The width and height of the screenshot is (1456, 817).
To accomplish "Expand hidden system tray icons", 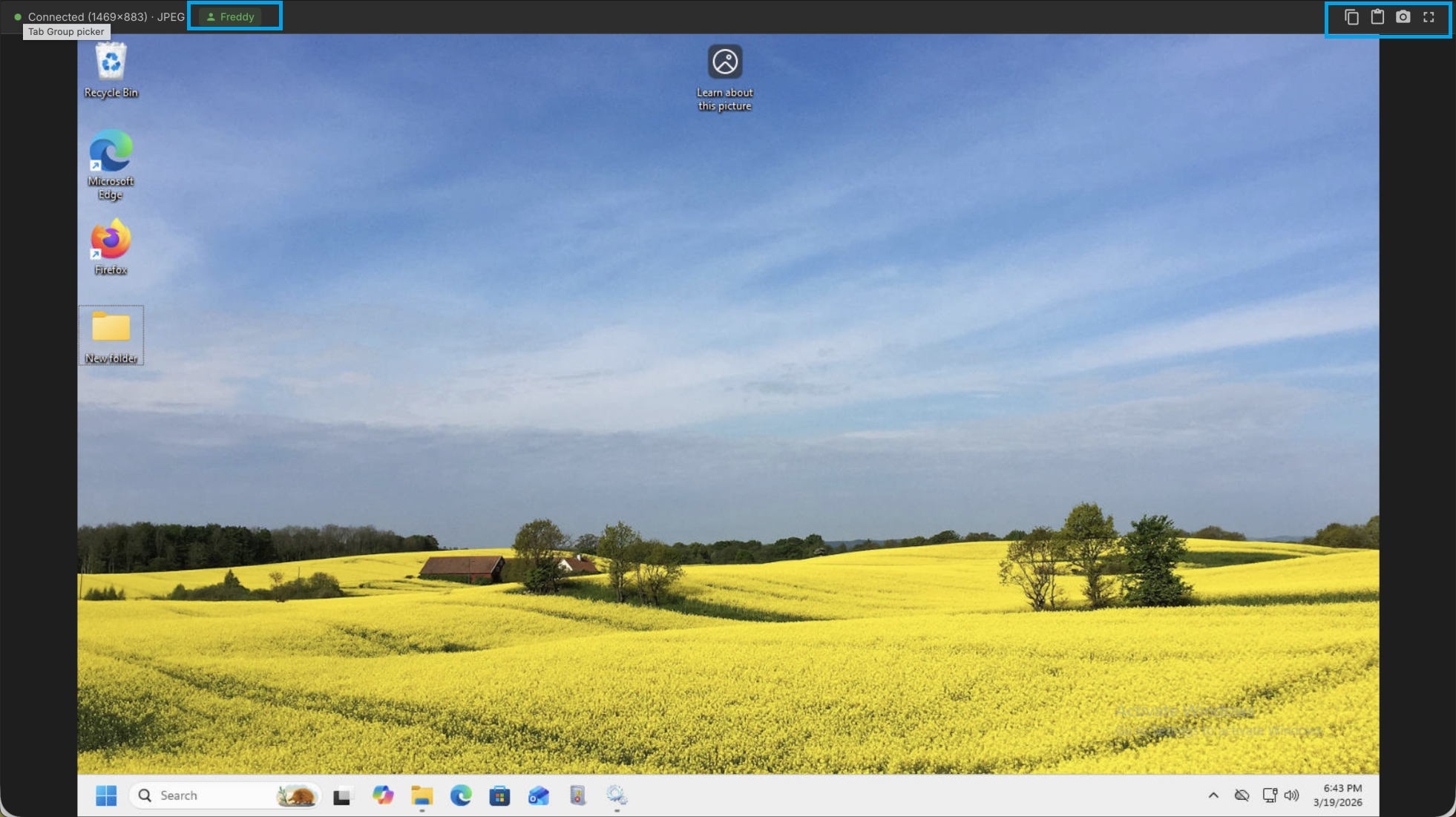I will (x=1214, y=795).
